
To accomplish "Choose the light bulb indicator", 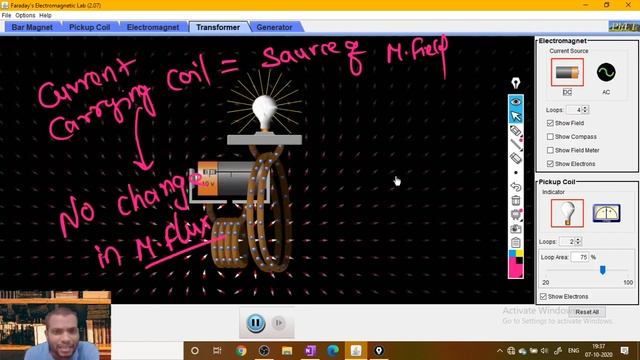I will pos(567,213).
